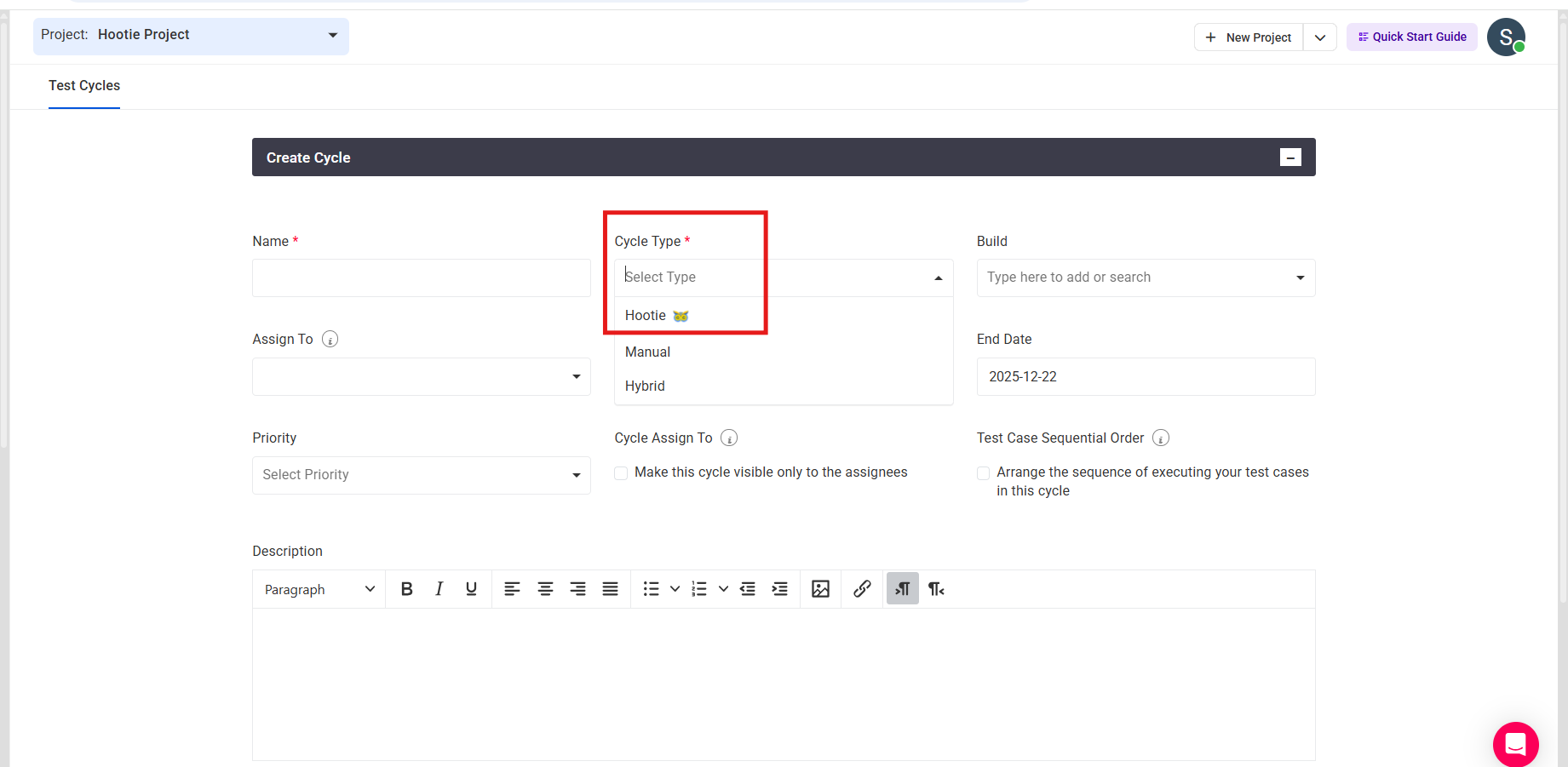Viewport: 1568px width, 767px height.
Task: Apply Italic formatting in description editor
Action: pos(439,589)
